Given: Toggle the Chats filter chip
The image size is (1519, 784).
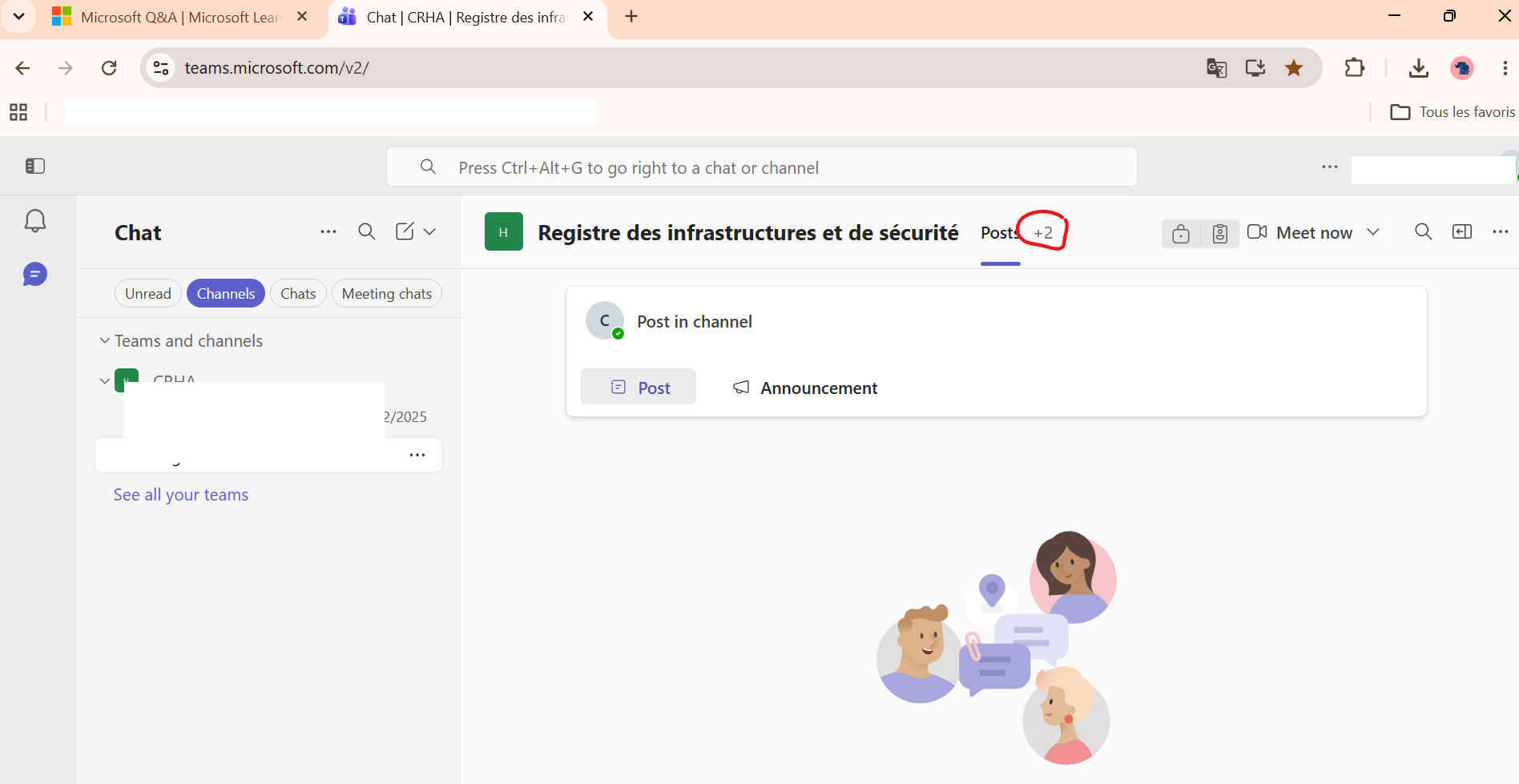Looking at the screenshot, I should [x=298, y=294].
